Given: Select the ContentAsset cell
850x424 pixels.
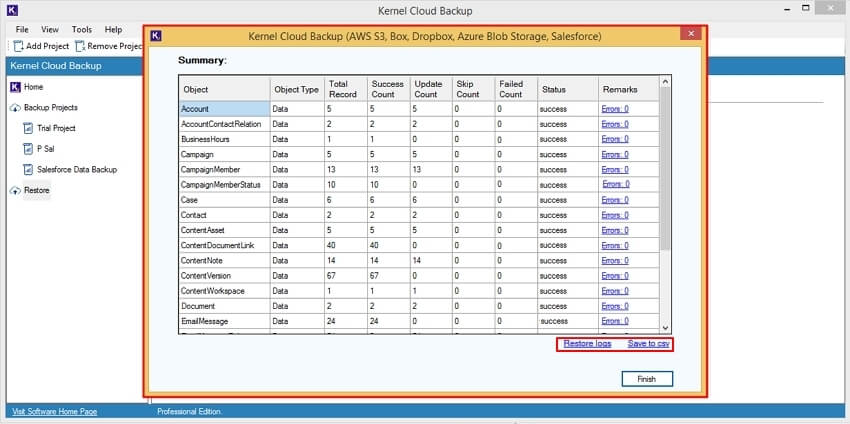Looking at the screenshot, I should coord(224,230).
